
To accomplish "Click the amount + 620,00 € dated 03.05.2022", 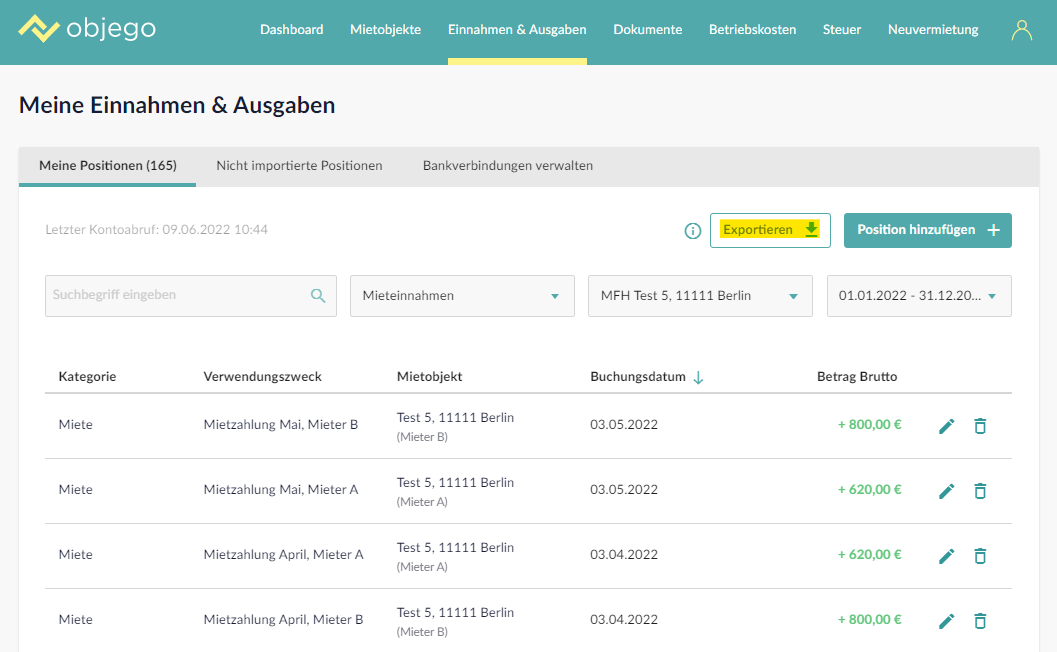I will click(869, 490).
